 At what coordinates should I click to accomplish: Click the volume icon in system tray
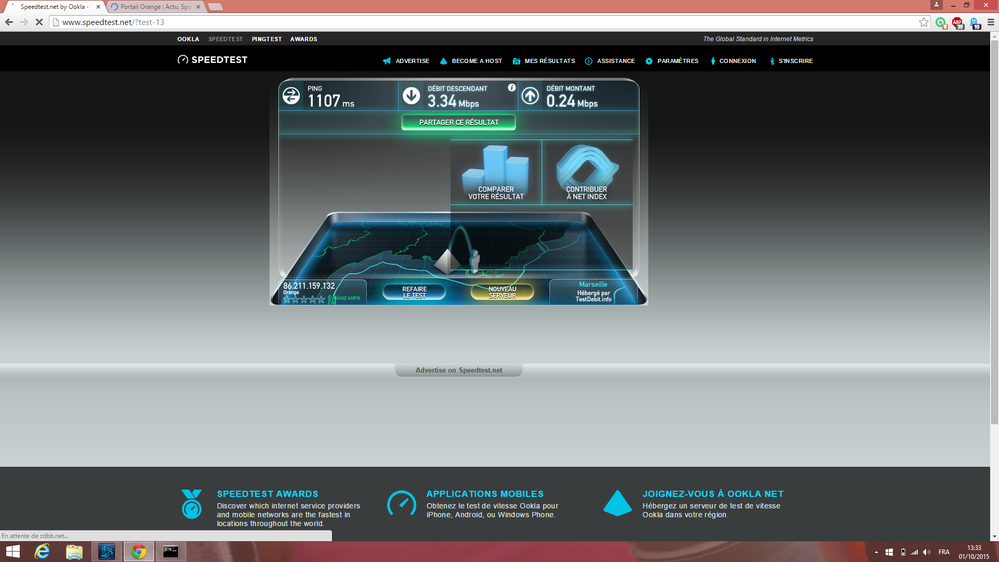tap(927, 552)
